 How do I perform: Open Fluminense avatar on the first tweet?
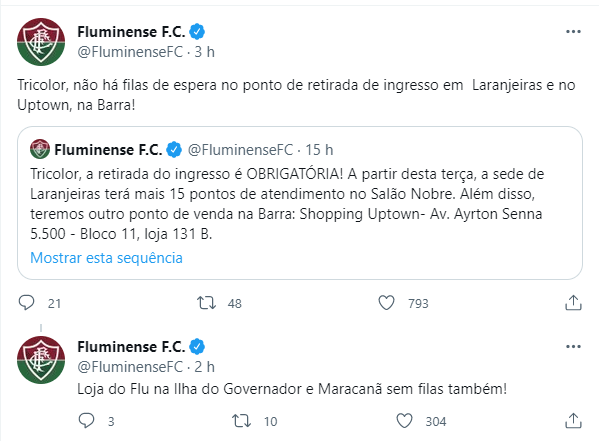(41, 42)
